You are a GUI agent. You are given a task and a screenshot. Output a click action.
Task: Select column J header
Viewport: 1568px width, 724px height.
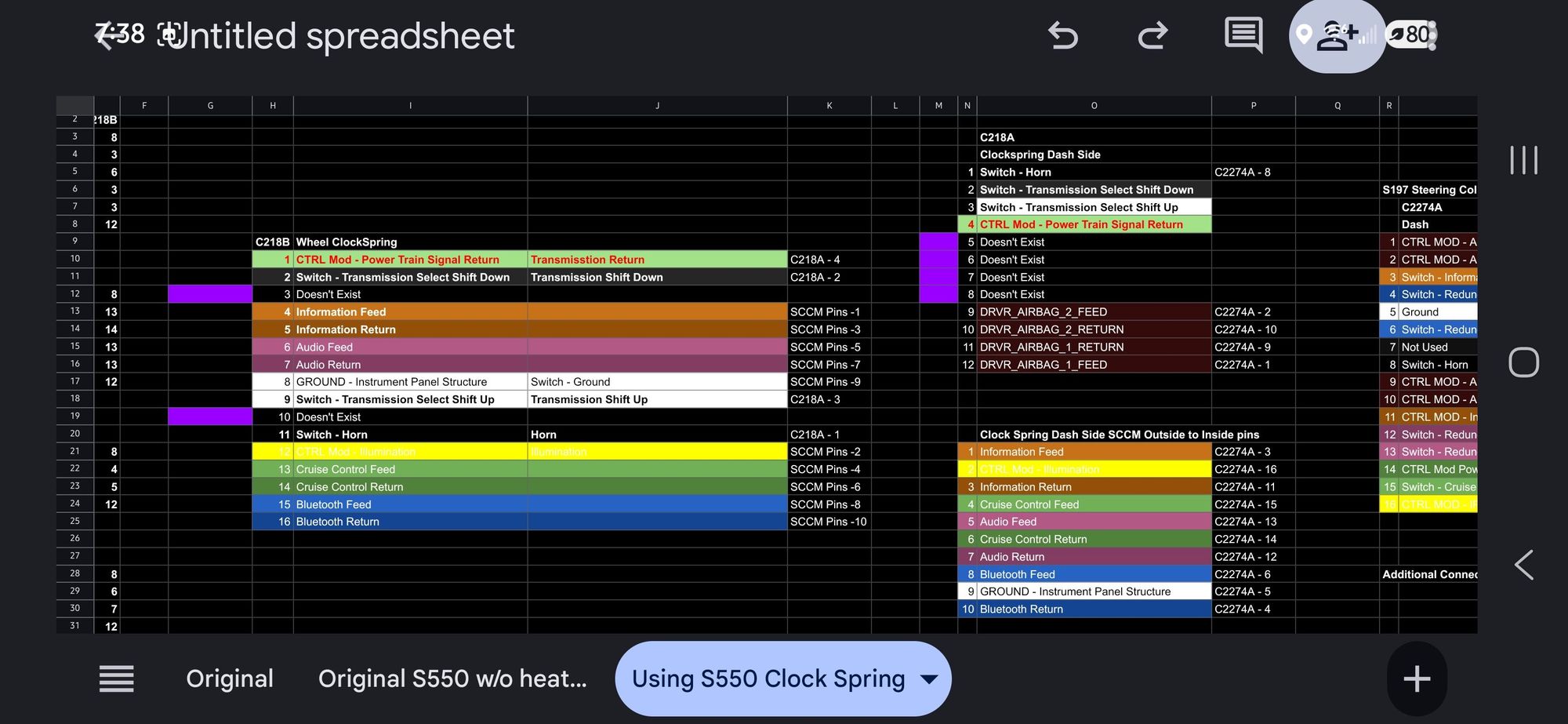pos(657,105)
